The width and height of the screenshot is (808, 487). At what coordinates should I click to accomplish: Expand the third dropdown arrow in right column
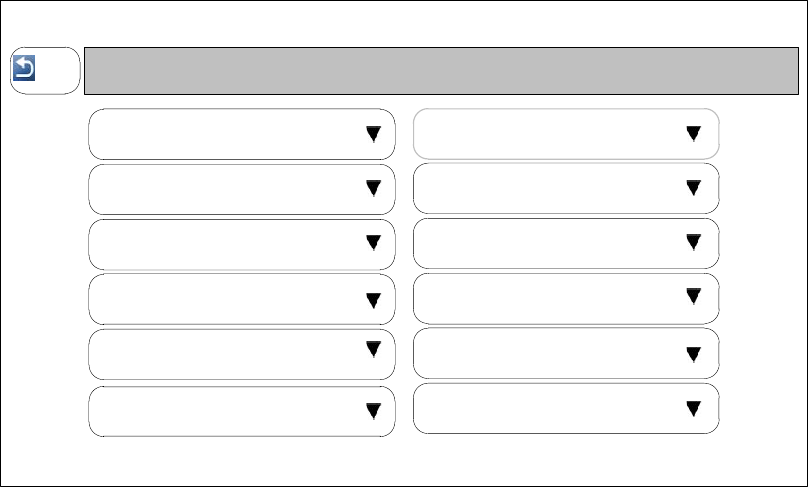(694, 241)
